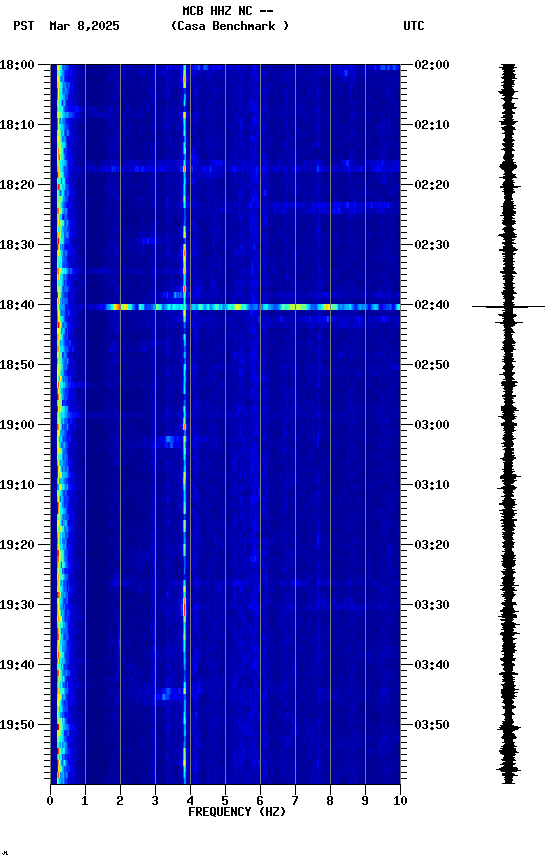Click the large seismogram spike near 02:40
This screenshot has width=552, height=864.
click(x=508, y=306)
